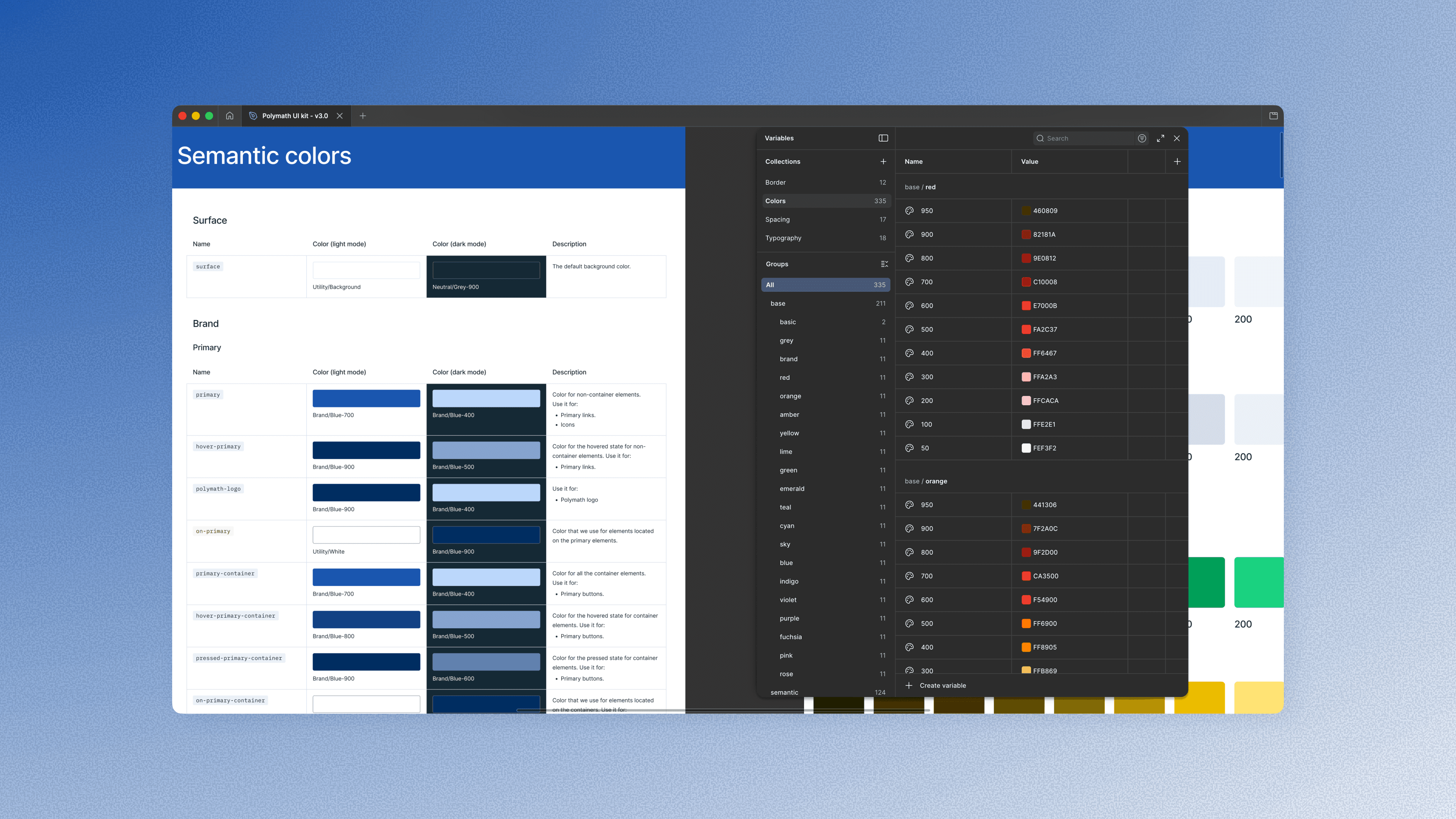The height and width of the screenshot is (819, 1456).
Task: Toggle the Variables sidebar panel icon
Action: tap(883, 138)
